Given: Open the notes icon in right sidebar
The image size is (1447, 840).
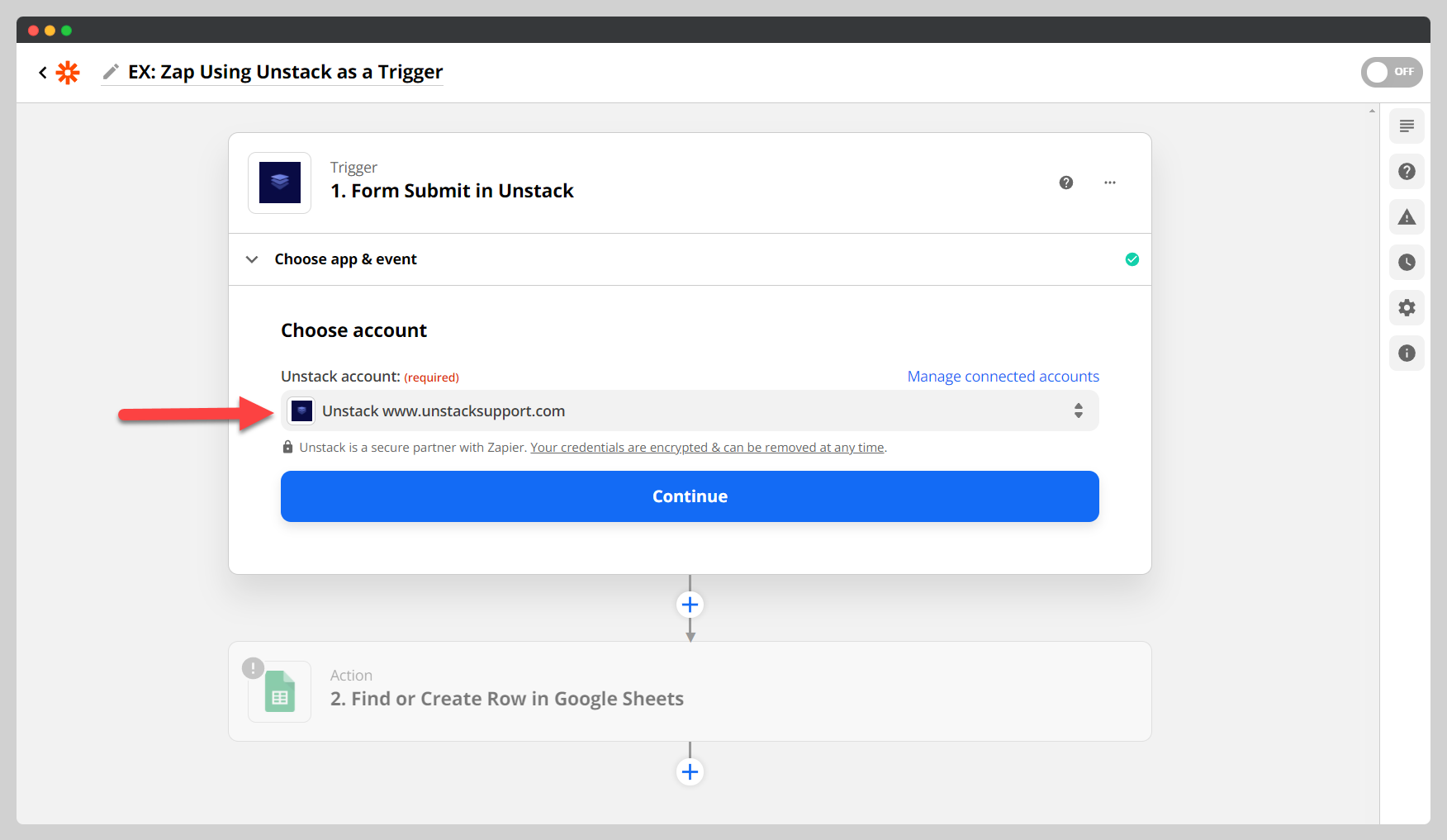Looking at the screenshot, I should tap(1407, 126).
